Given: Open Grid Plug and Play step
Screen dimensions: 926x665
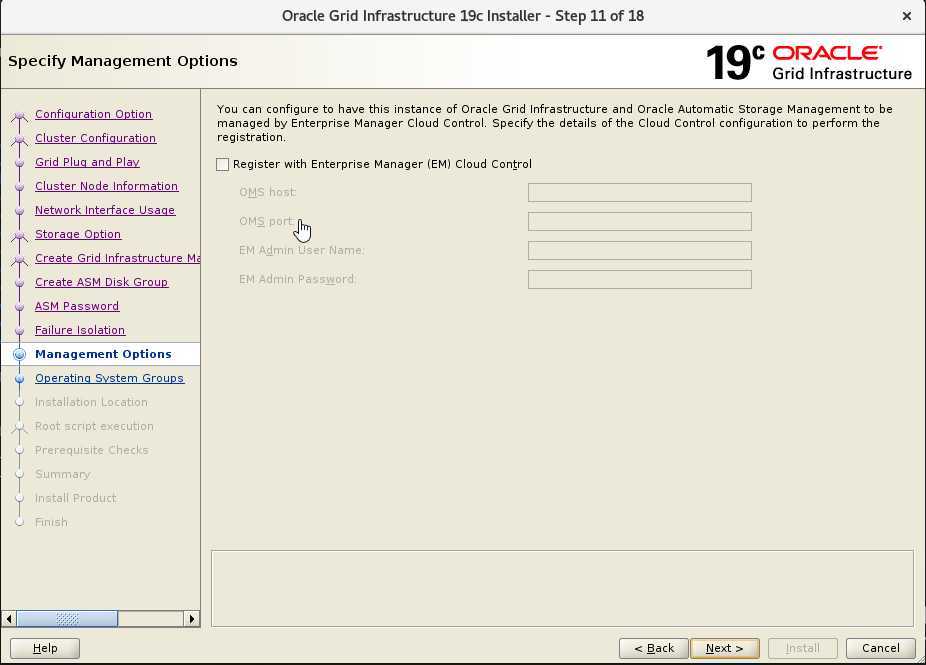Looking at the screenshot, I should pos(87,162).
